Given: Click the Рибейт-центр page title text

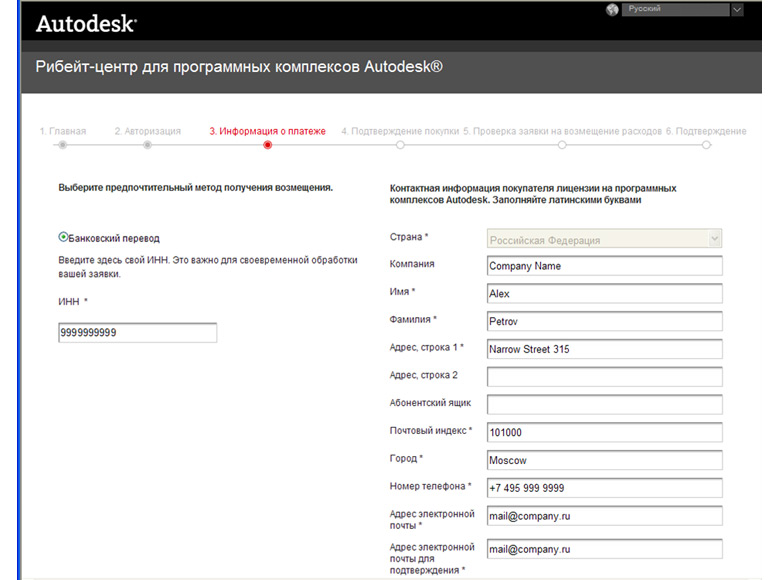Looking at the screenshot, I should pos(239,67).
